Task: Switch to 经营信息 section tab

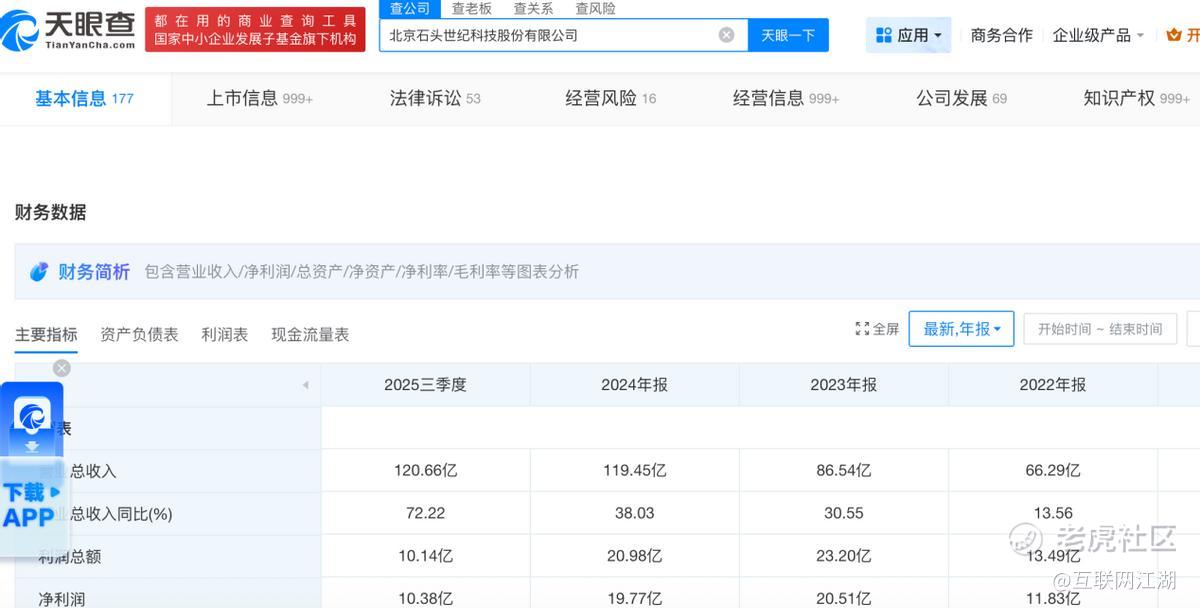Action: (786, 98)
